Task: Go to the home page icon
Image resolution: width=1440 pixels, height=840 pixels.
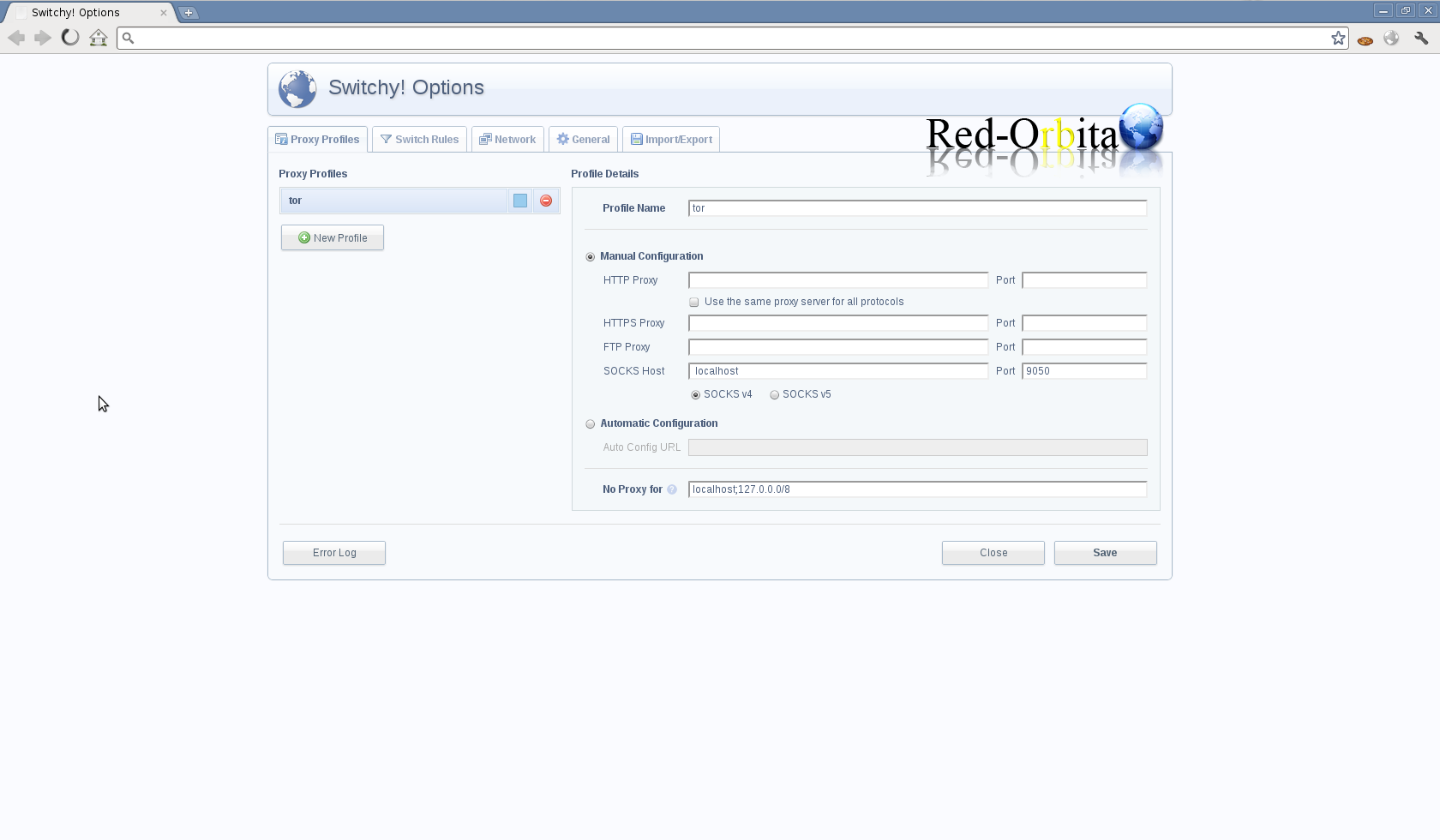Action: pos(99,38)
